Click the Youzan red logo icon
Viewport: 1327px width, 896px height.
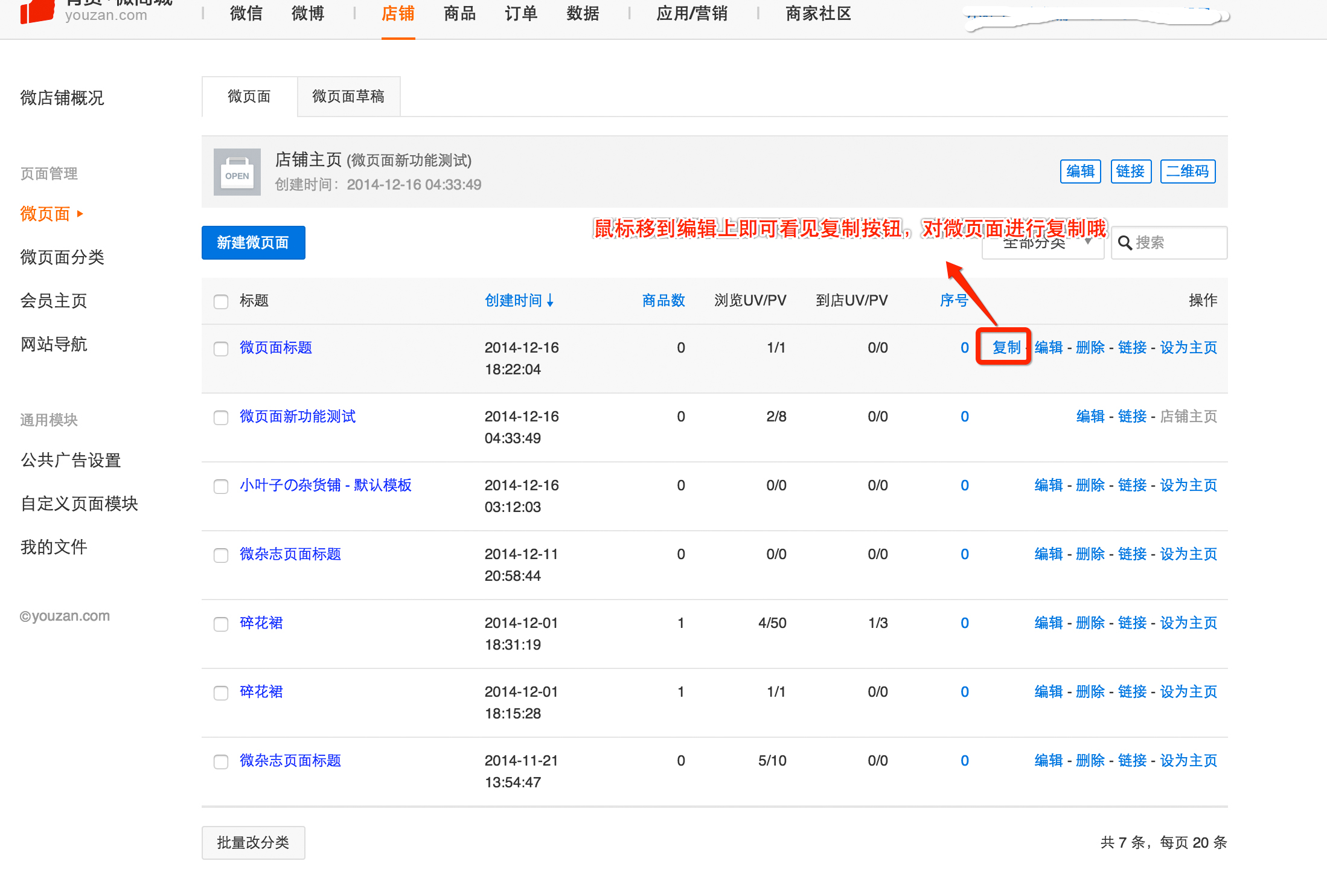pyautogui.click(x=37, y=11)
